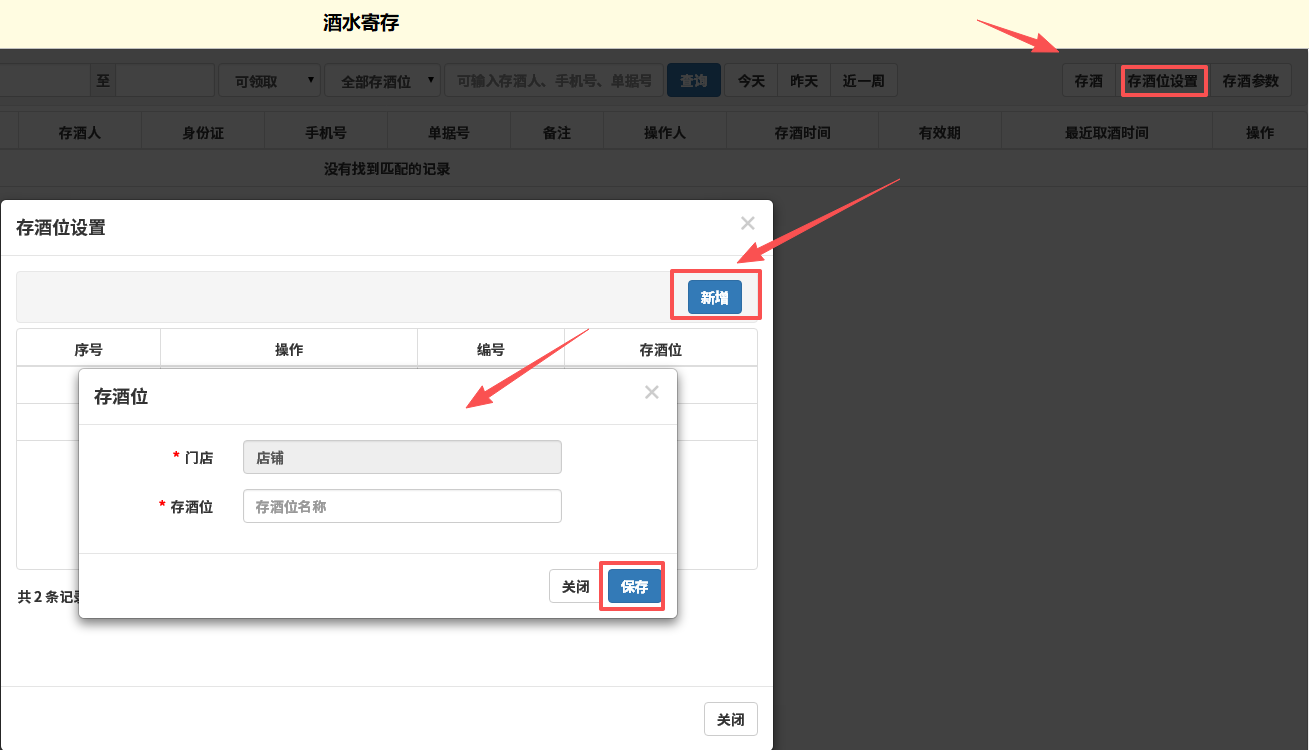Click the 存酒 toolbar button
Image resolution: width=1309 pixels, height=750 pixels.
[1088, 81]
